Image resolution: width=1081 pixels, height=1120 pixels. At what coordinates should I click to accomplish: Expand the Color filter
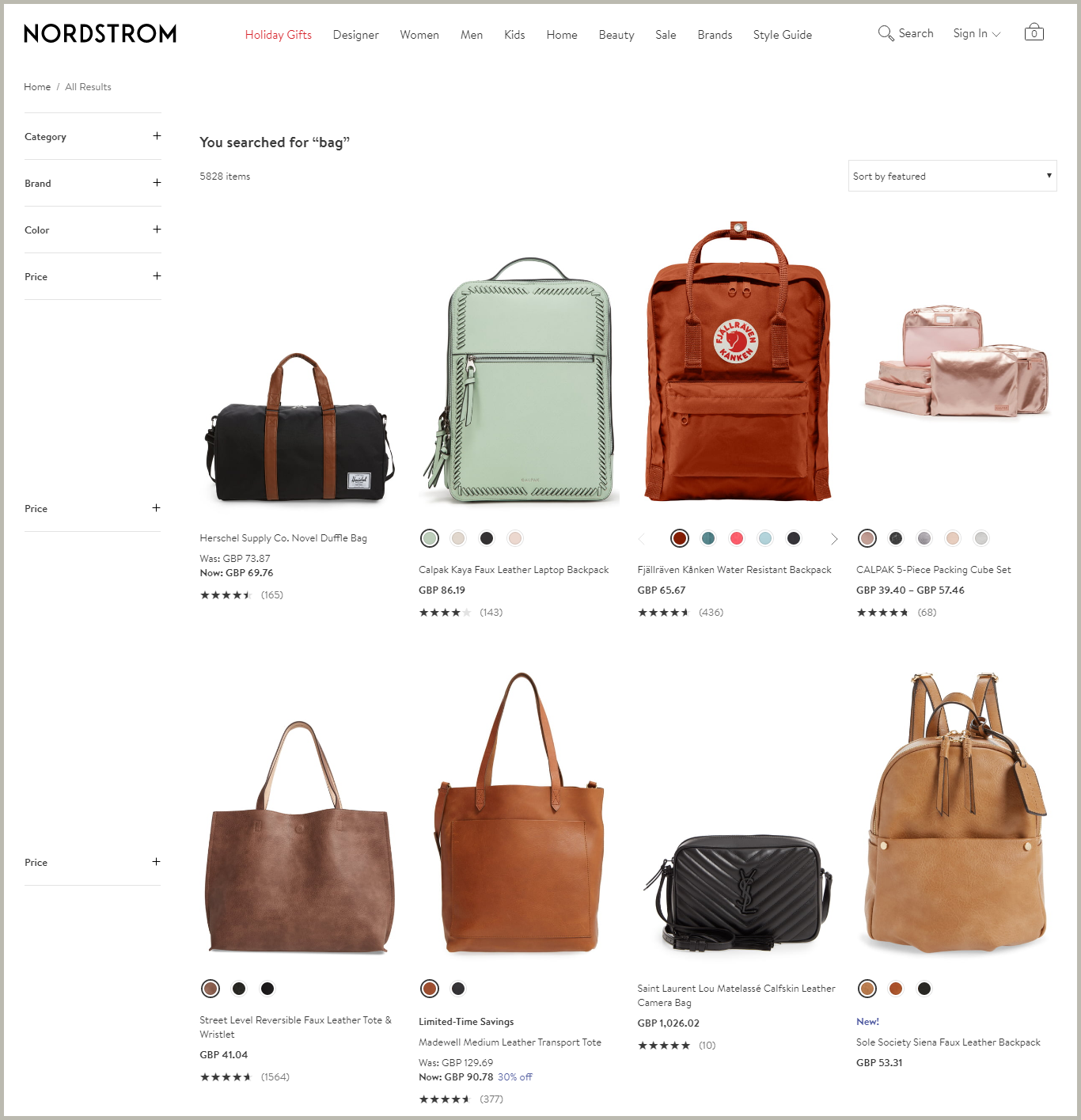pyautogui.click(x=93, y=230)
